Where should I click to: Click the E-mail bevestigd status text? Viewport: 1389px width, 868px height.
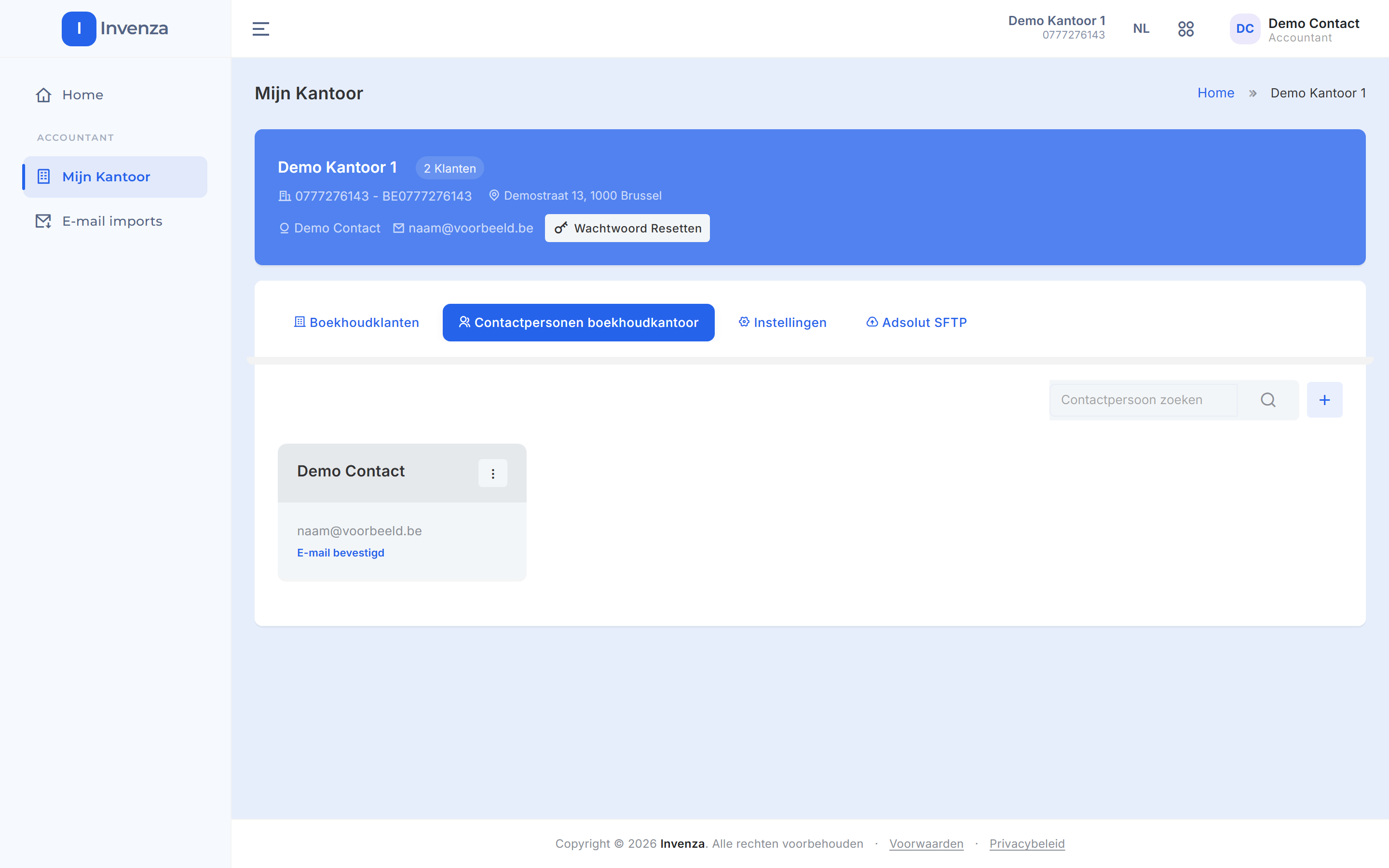tap(340, 553)
